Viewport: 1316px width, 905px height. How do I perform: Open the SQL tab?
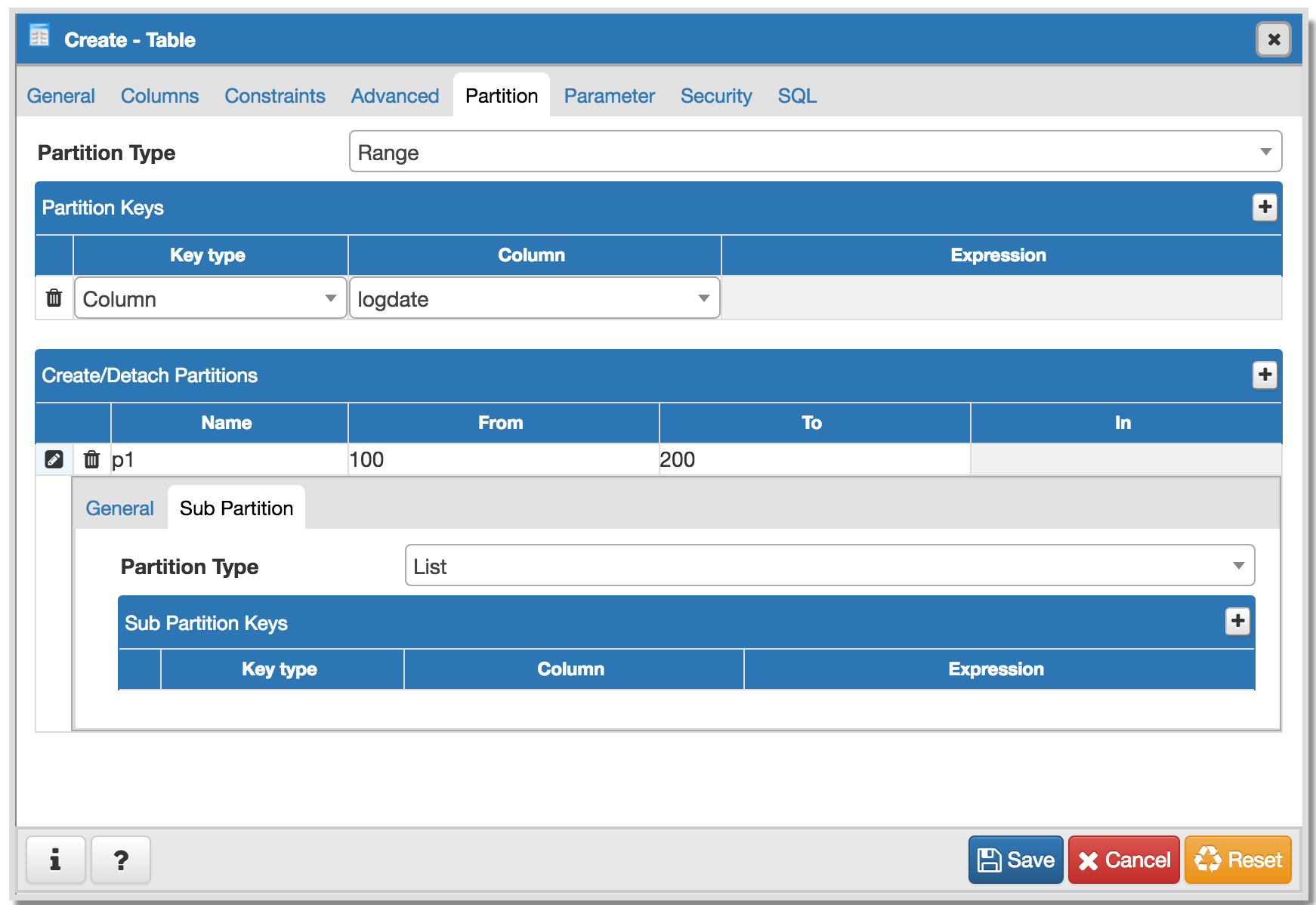coord(797,96)
